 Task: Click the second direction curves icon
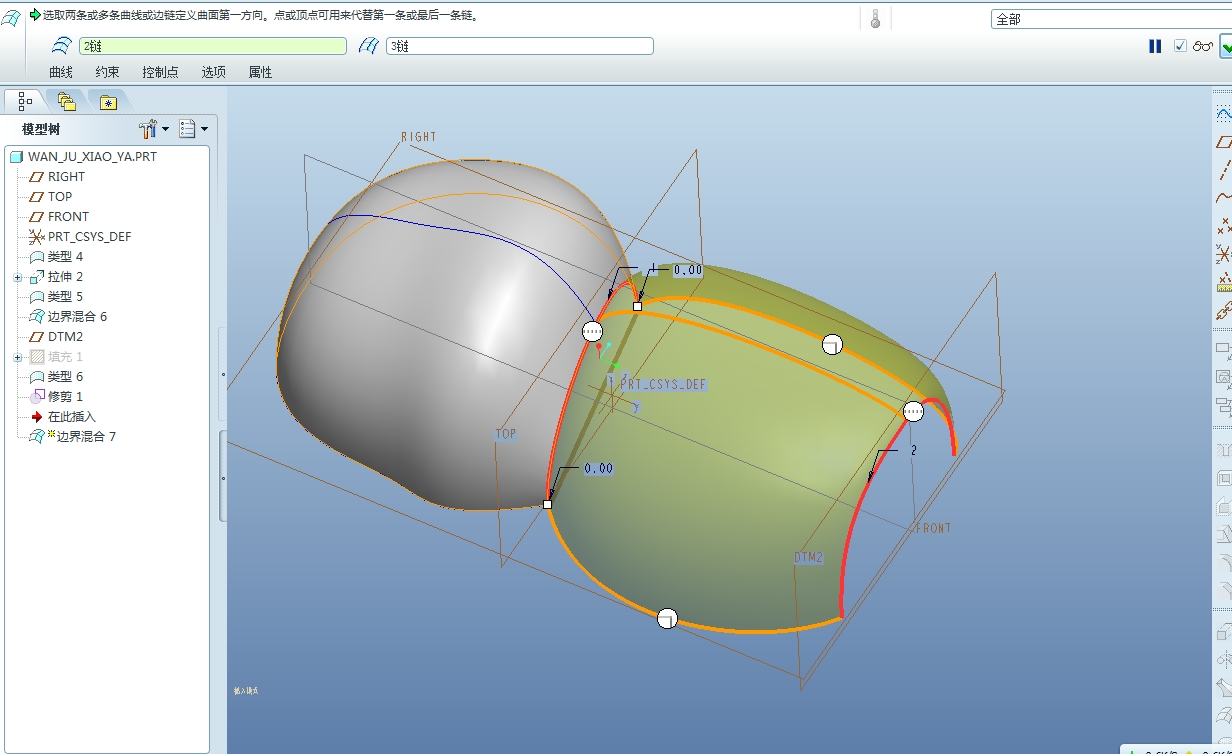(x=369, y=46)
